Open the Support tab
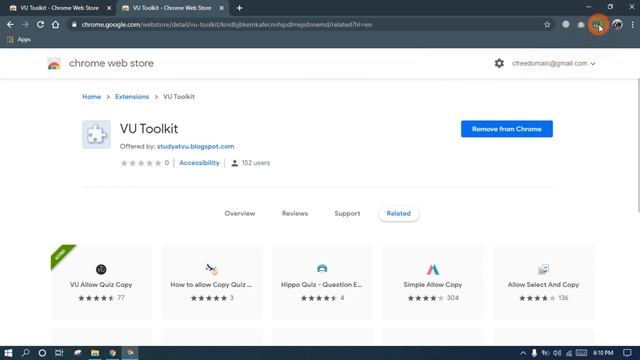 (x=347, y=213)
